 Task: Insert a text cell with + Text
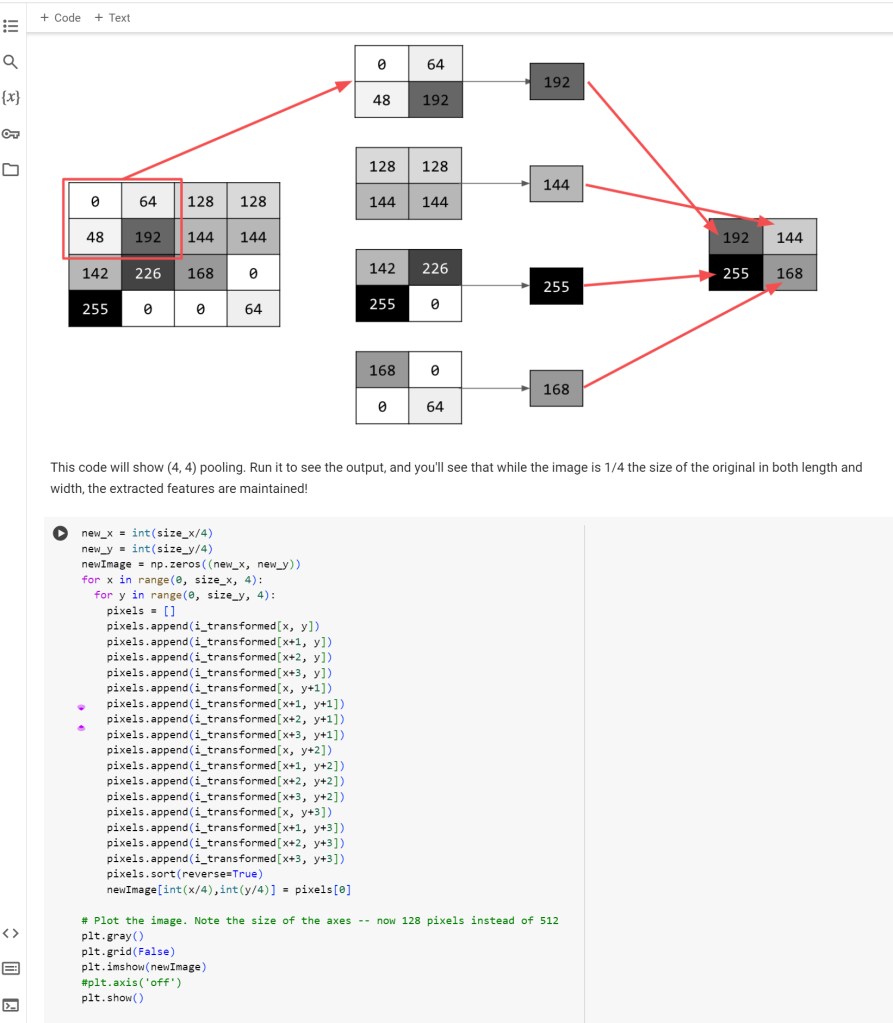pos(112,17)
